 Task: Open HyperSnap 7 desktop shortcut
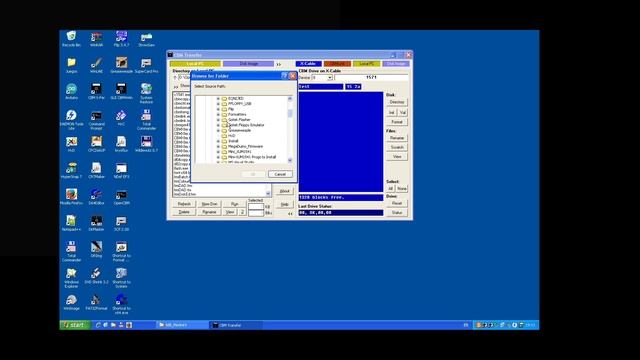pos(71,170)
